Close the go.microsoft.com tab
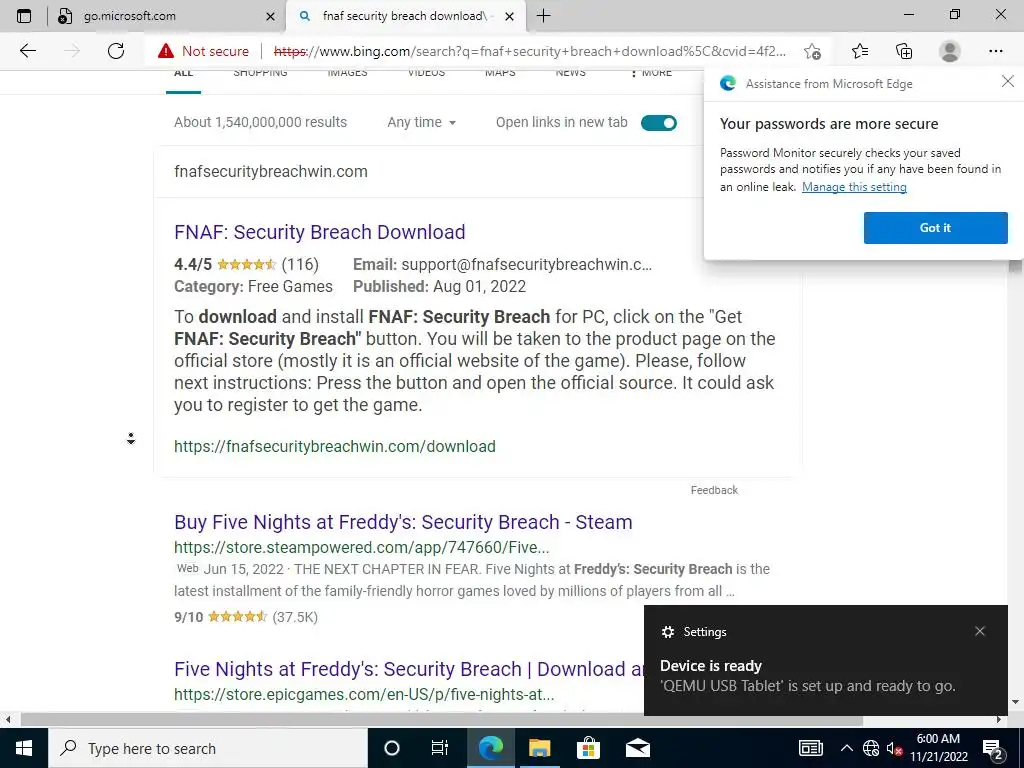The height and width of the screenshot is (768, 1024). [270, 16]
